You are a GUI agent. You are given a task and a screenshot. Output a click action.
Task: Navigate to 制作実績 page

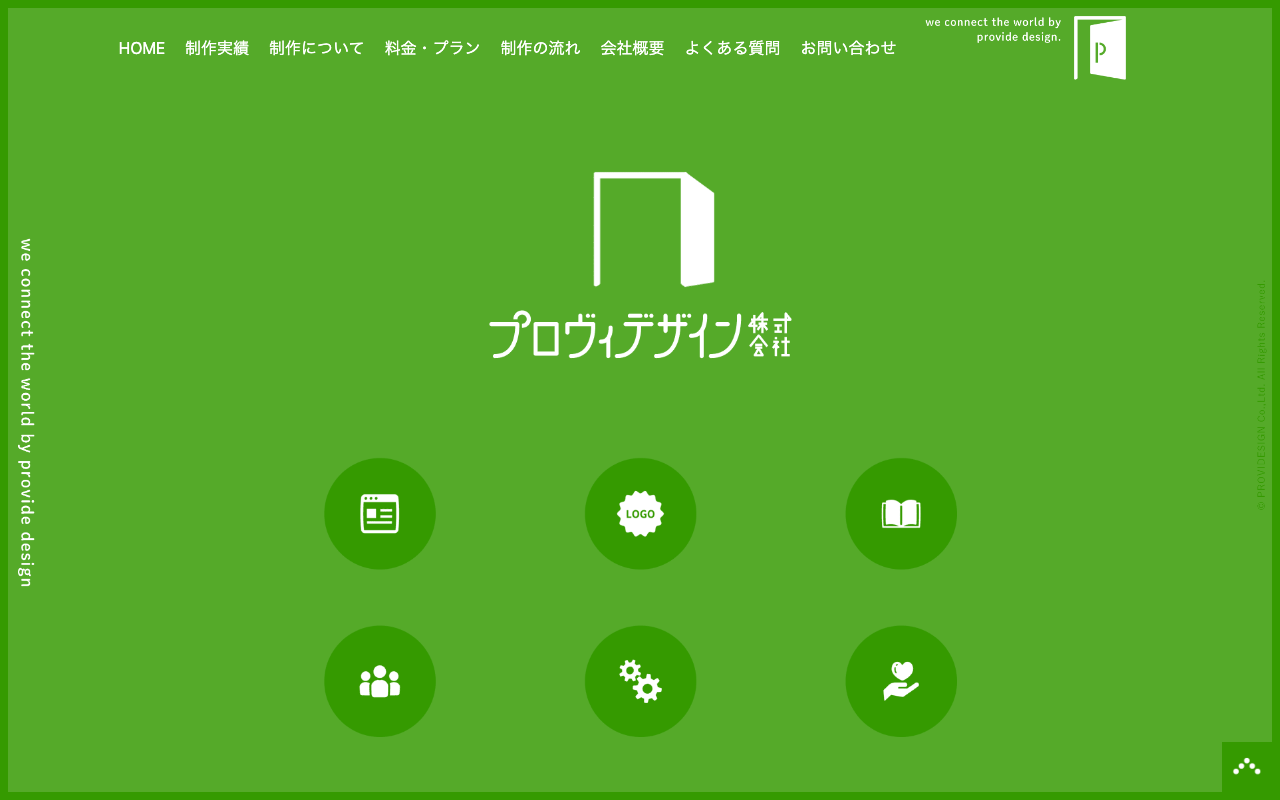(x=217, y=48)
